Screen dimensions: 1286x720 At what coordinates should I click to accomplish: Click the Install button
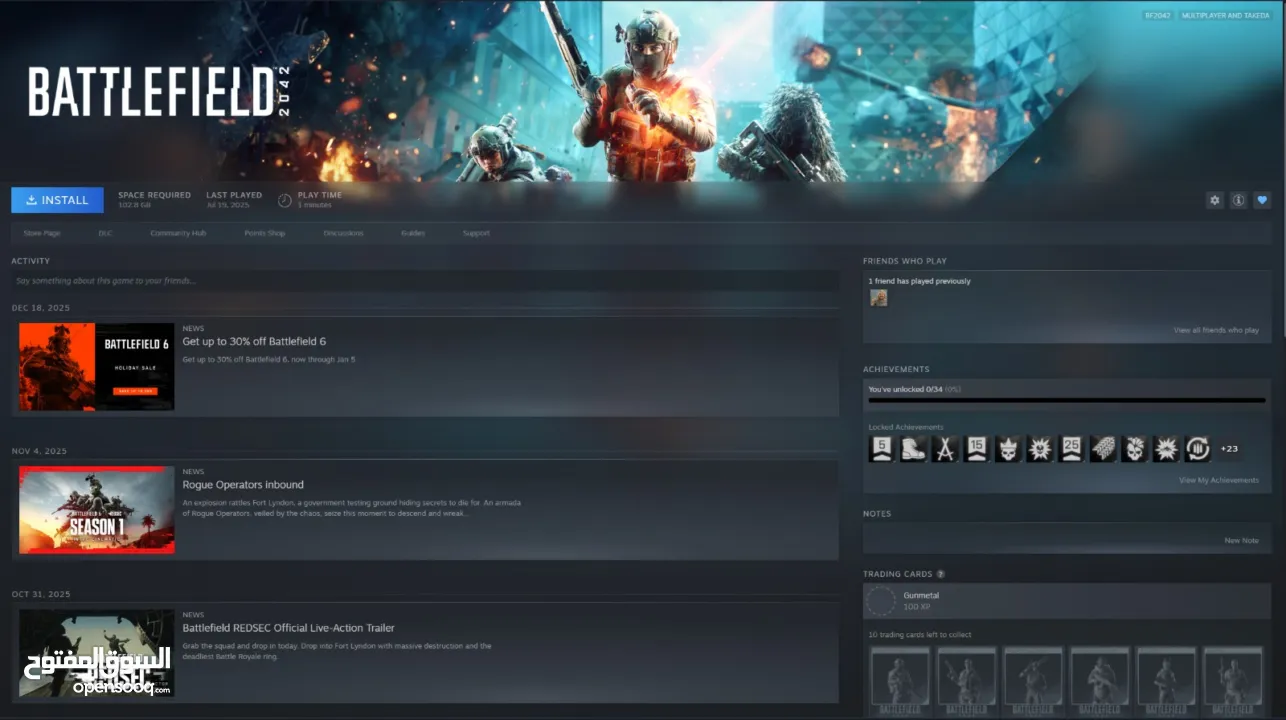(57, 200)
